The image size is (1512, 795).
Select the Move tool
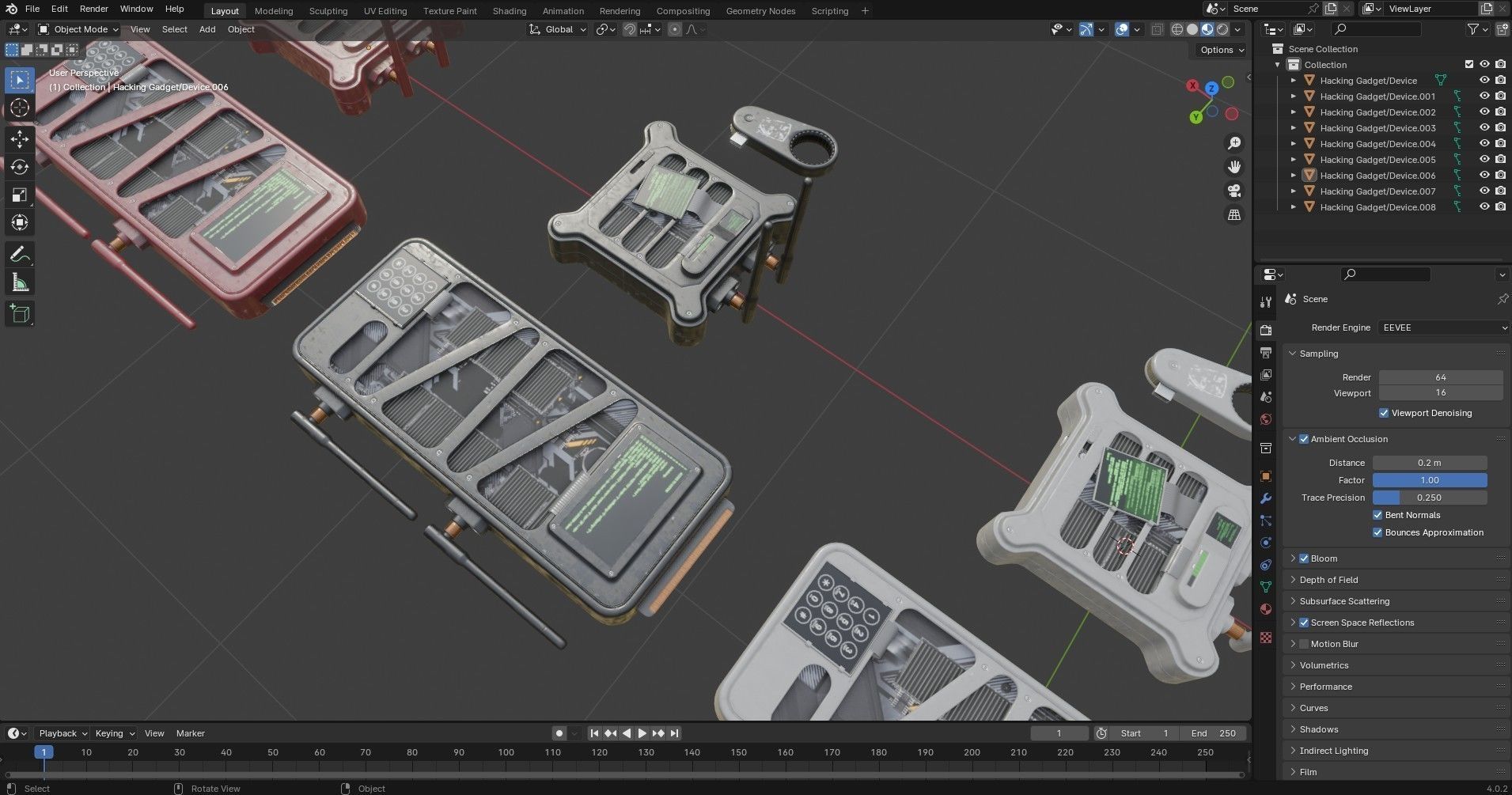click(x=20, y=139)
